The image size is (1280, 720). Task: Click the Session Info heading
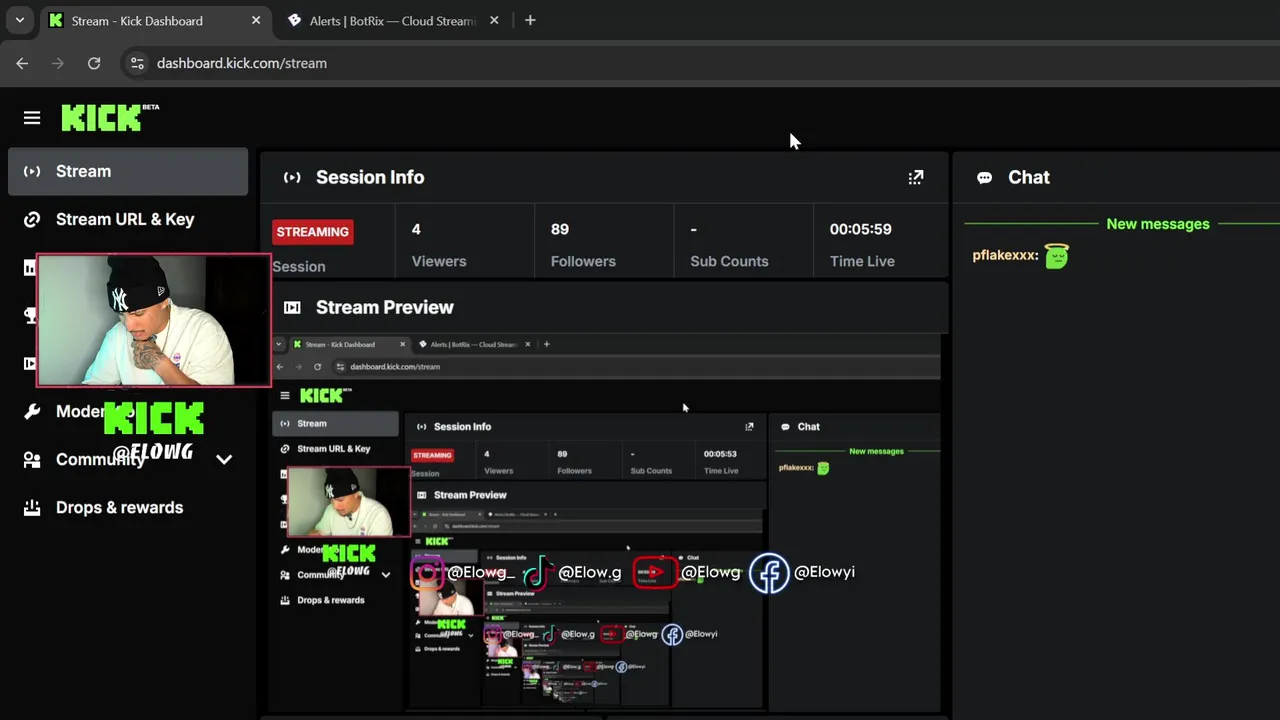(370, 177)
